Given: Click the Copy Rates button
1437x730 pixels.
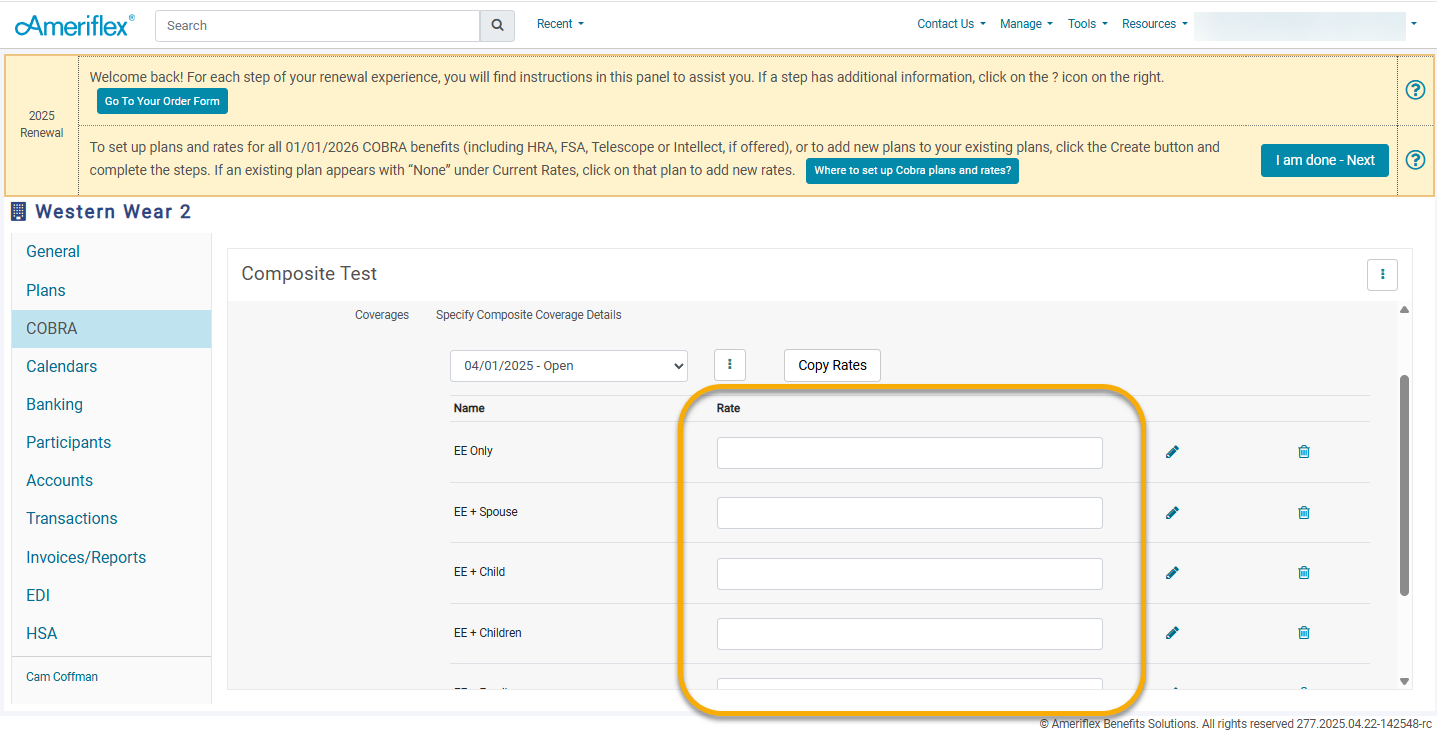Looking at the screenshot, I should (832, 365).
